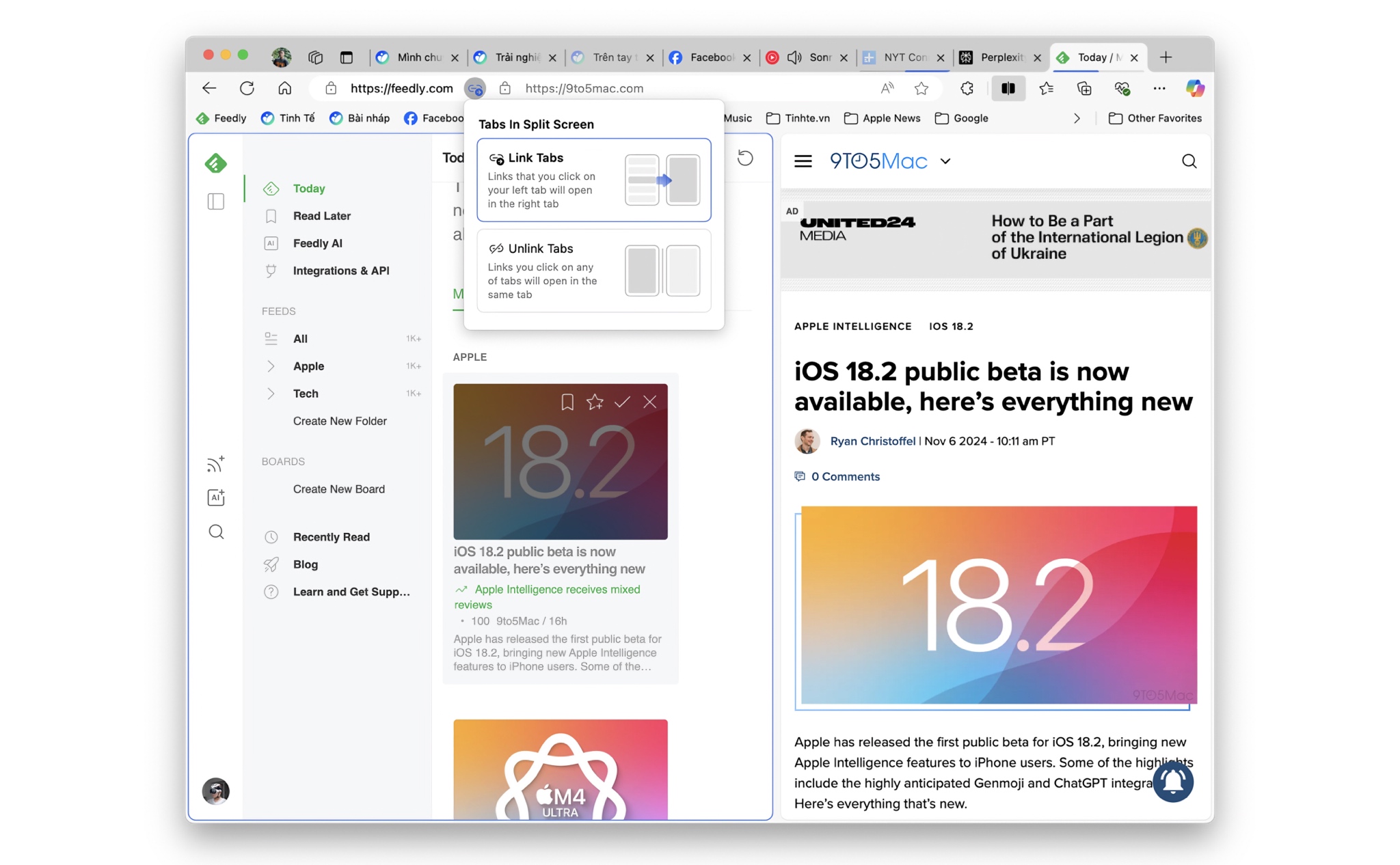Select the Link Tabs option
The width and height of the screenshot is (1400, 865).
point(594,180)
